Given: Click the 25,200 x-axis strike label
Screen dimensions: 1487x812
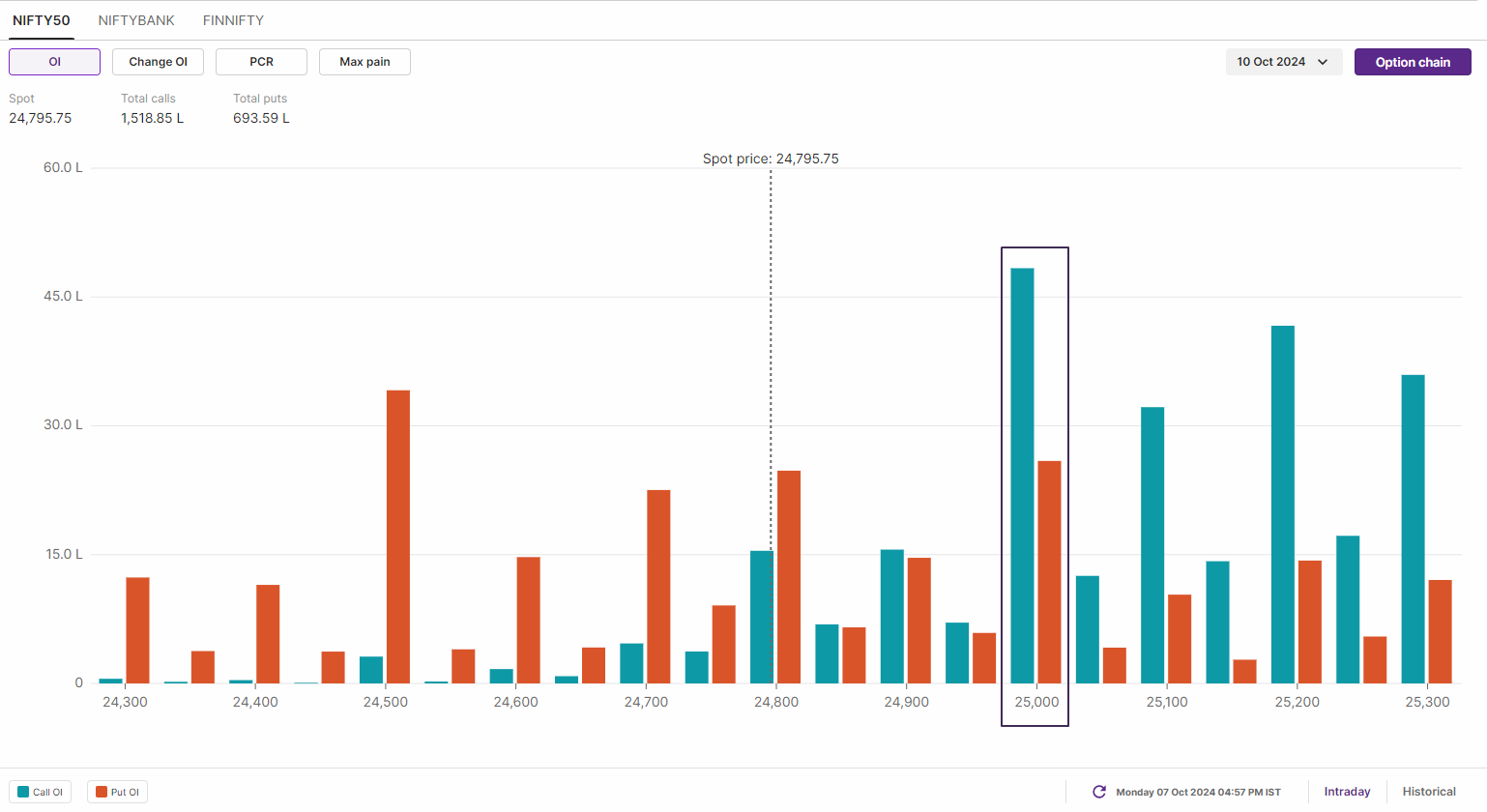Looking at the screenshot, I should coord(1297,702).
